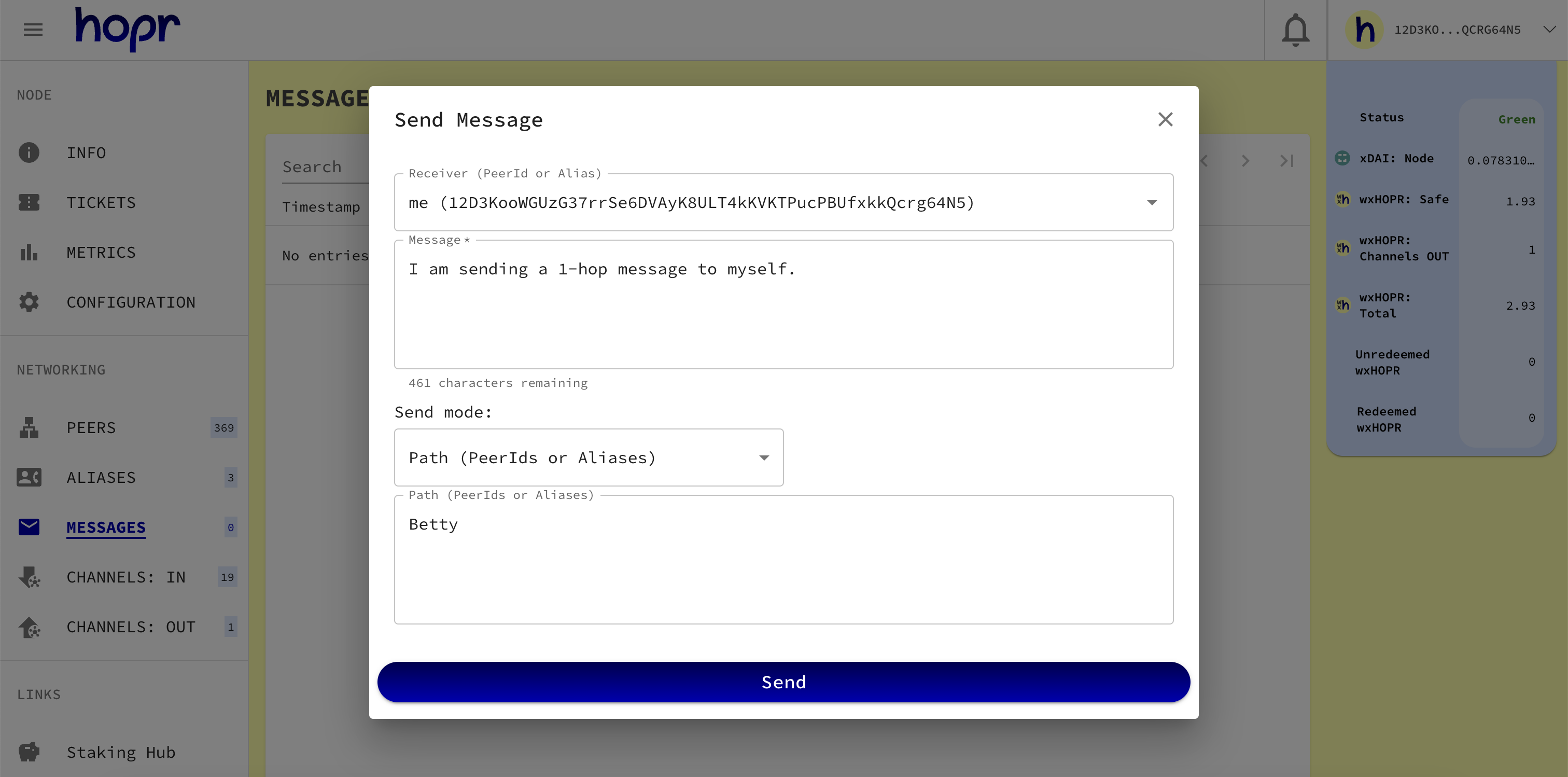The width and height of the screenshot is (1568, 777).
Task: Click the wxHOPR Channels OUT token icon
Action: click(x=1342, y=248)
